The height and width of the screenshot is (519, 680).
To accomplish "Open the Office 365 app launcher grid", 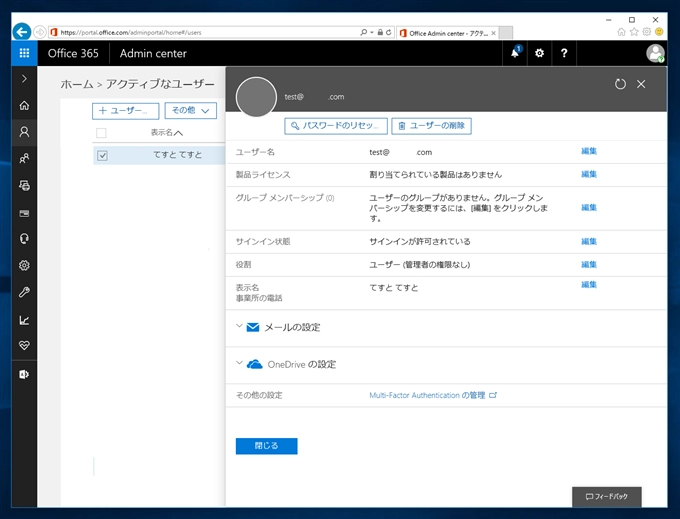I will (x=24, y=53).
